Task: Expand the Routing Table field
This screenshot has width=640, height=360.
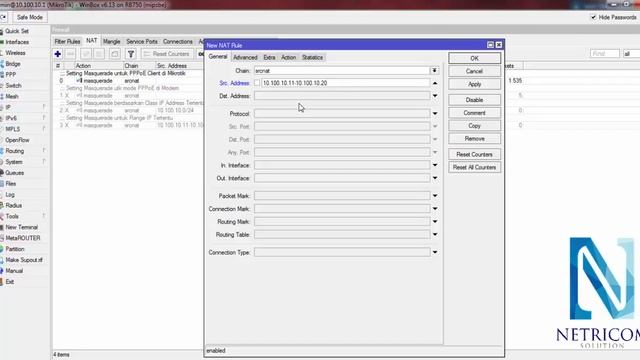Action: pyautogui.click(x=435, y=235)
